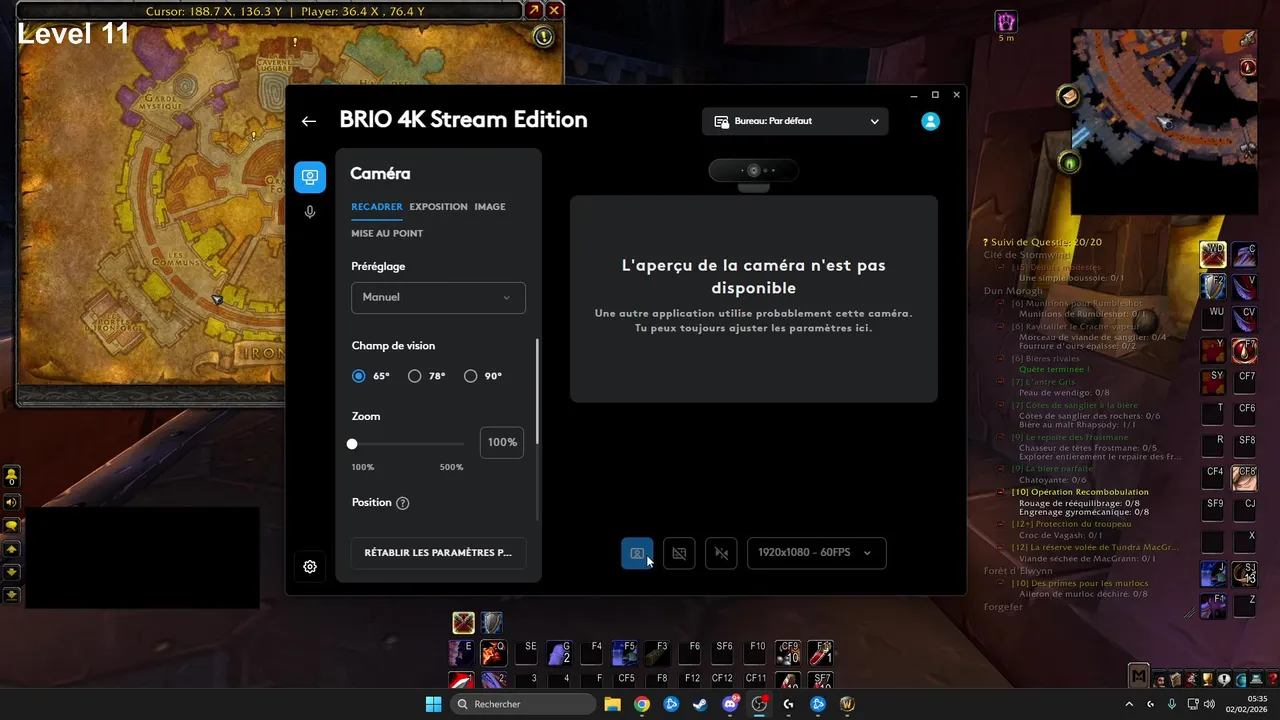Collapse the L'antre Gris quest entry
1280x720 pixels.
pyautogui.click(x=1002, y=382)
